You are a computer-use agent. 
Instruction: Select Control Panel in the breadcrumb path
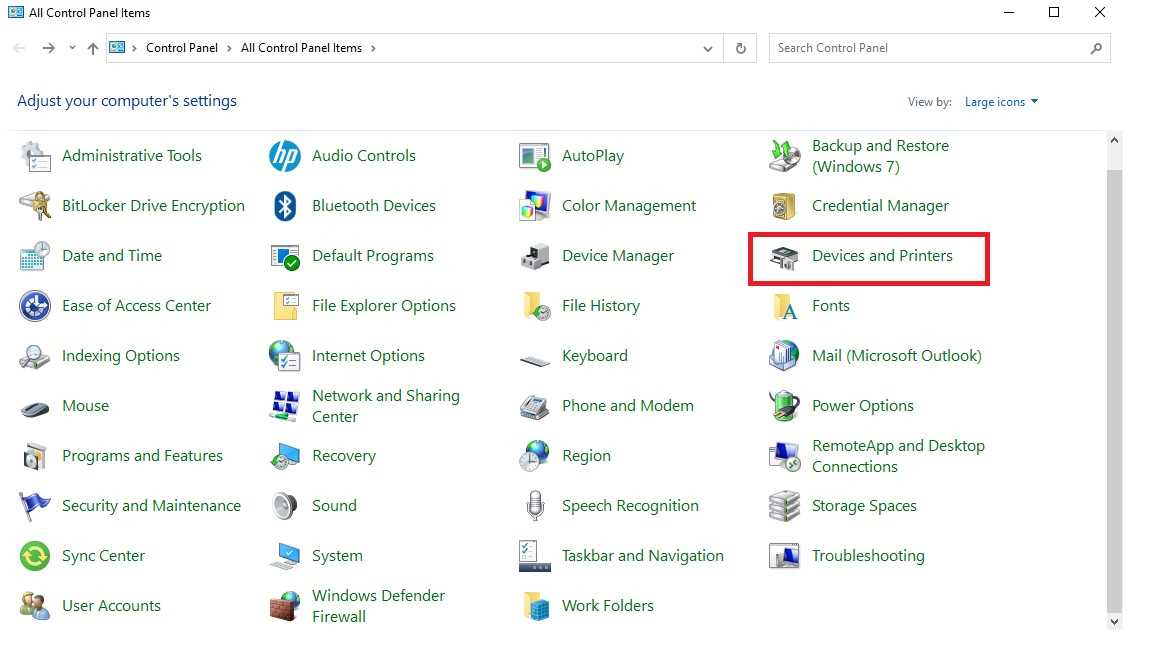point(181,48)
